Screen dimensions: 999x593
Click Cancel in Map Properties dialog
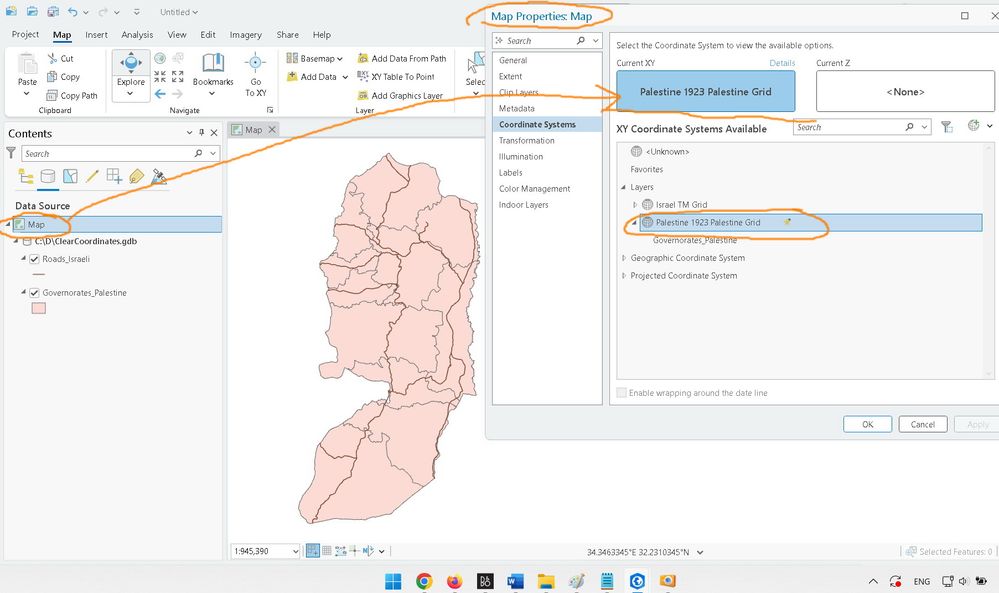point(923,424)
